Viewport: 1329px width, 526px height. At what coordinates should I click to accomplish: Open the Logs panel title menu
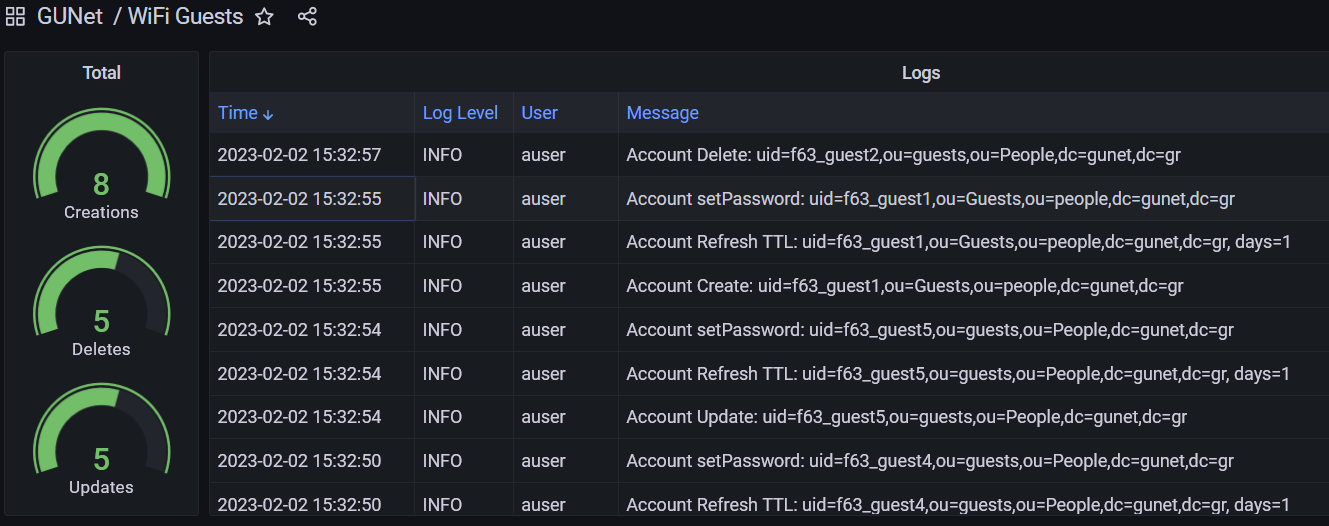(x=921, y=73)
